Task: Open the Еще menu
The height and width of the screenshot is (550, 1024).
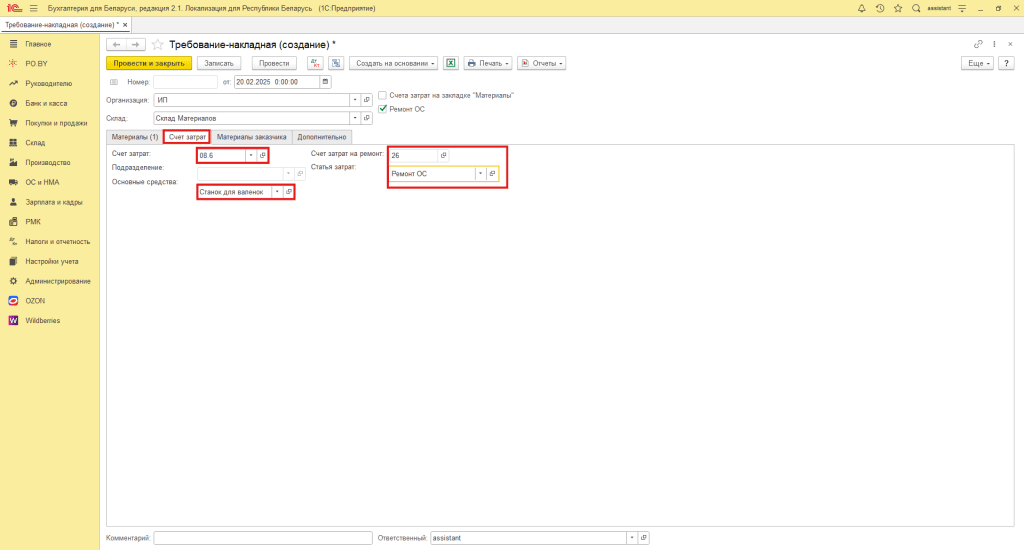Action: pyautogui.click(x=978, y=63)
